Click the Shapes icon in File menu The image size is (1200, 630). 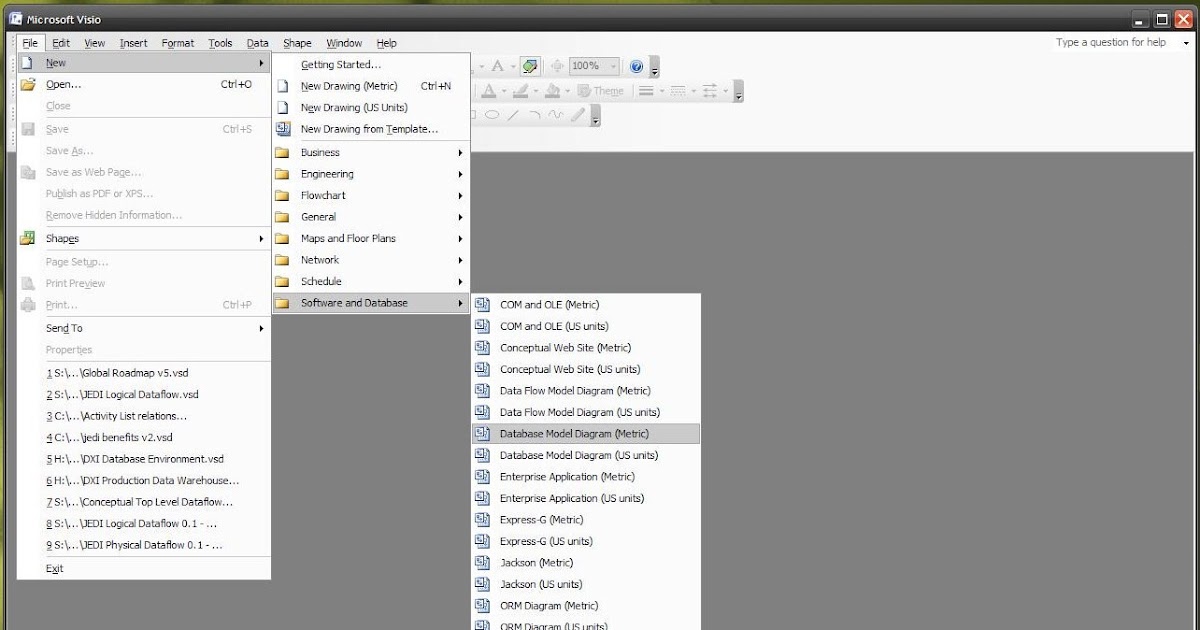point(28,239)
